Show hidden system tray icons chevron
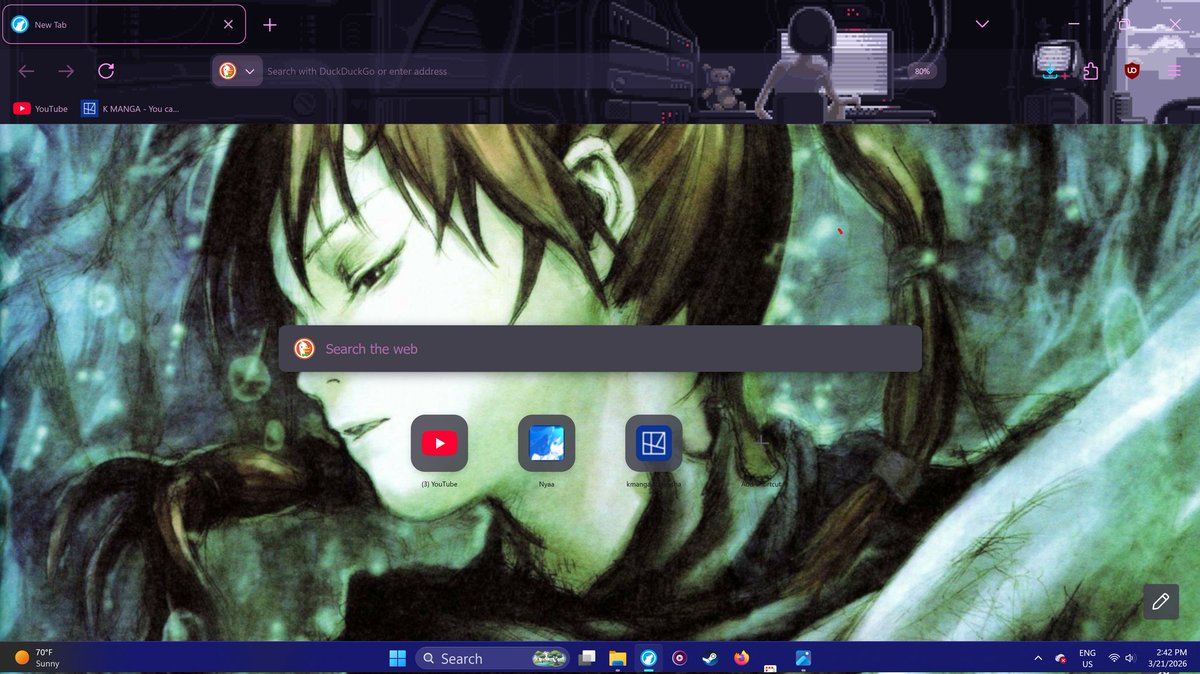Viewport: 1200px width, 674px height. tap(1037, 658)
